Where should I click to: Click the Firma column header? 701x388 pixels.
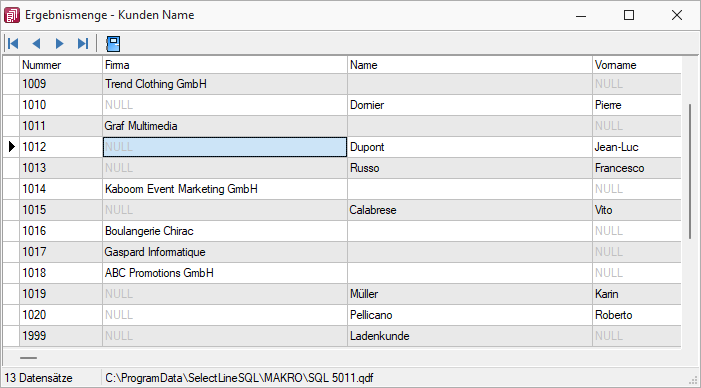tap(225, 65)
